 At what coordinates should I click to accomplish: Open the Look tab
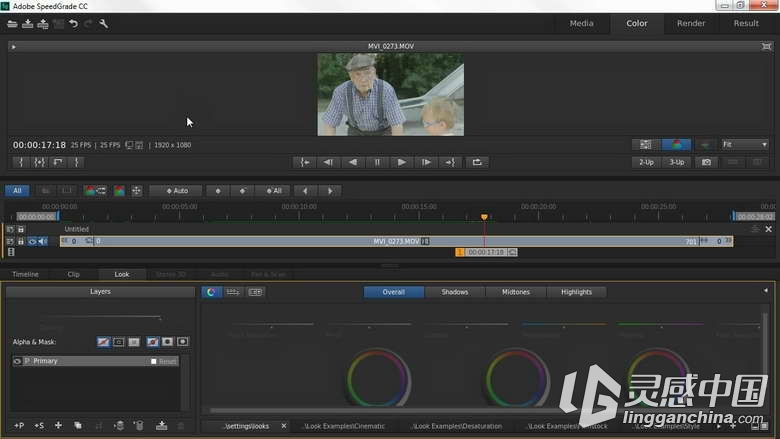[x=122, y=274]
